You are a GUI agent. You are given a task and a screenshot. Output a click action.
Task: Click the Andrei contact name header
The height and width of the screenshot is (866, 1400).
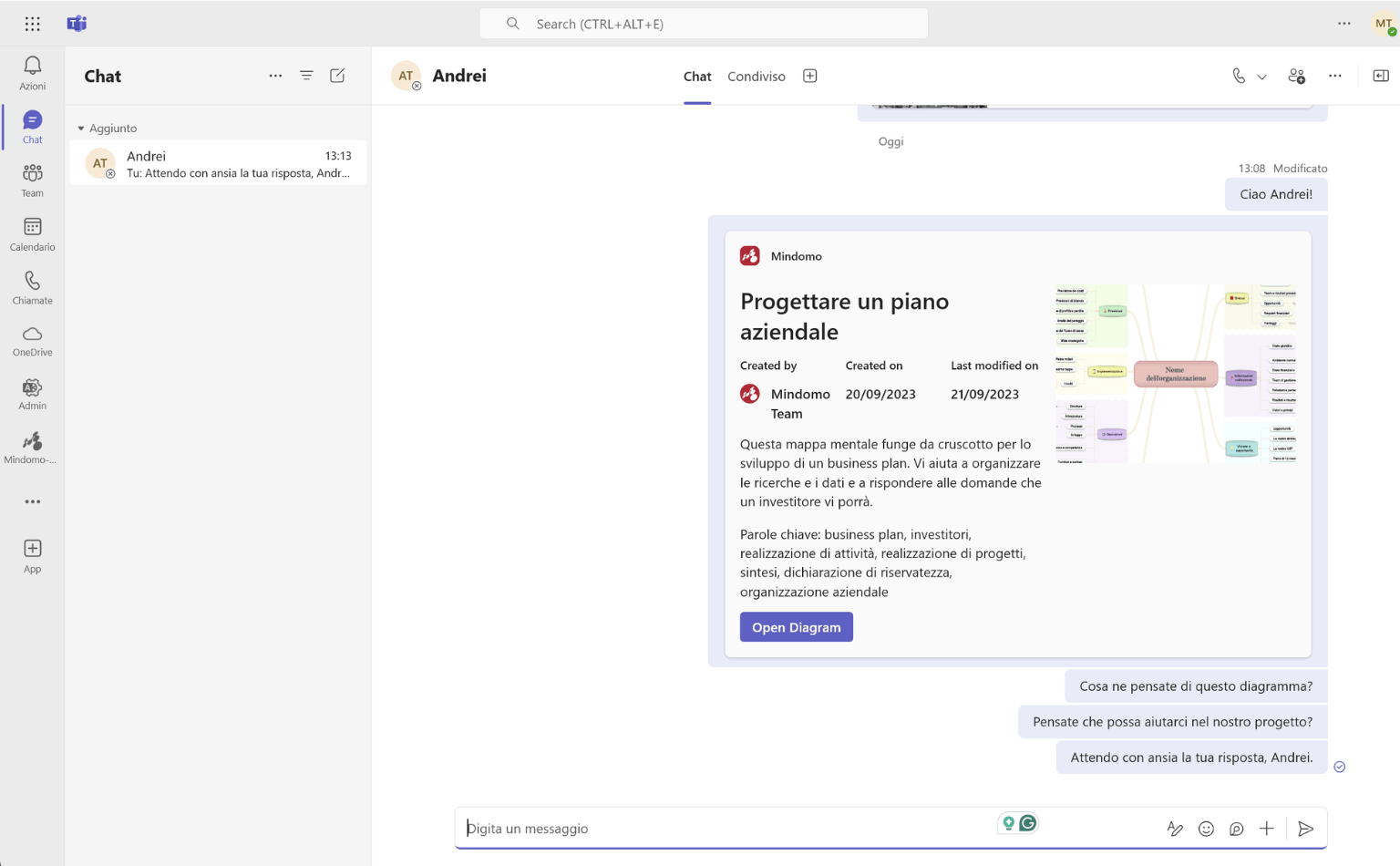click(x=459, y=76)
